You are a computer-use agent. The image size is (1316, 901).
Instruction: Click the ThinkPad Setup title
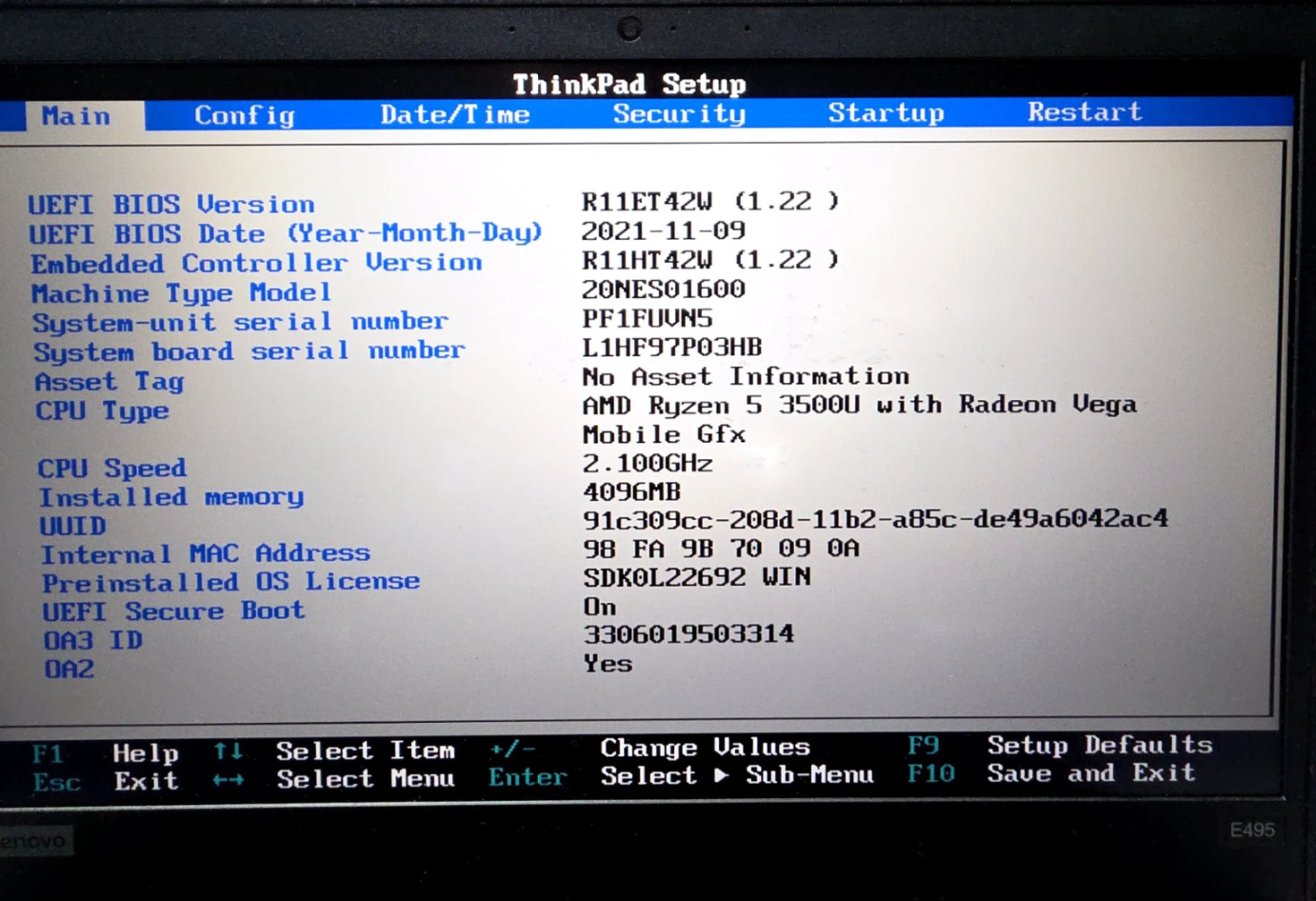click(629, 85)
